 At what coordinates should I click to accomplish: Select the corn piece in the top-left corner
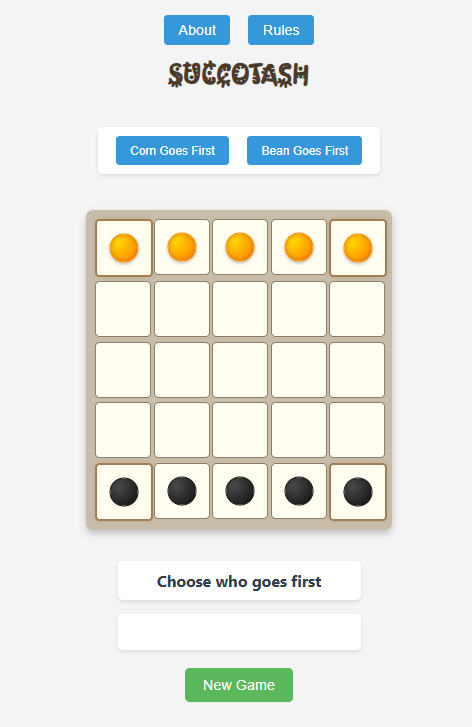pos(124,248)
